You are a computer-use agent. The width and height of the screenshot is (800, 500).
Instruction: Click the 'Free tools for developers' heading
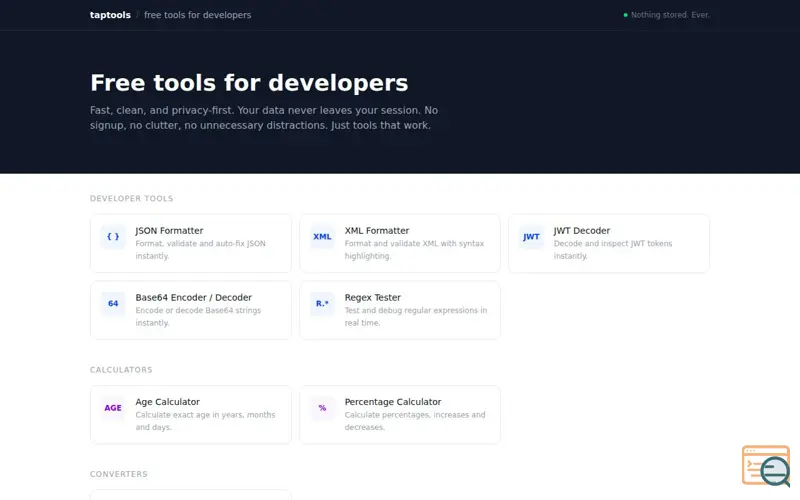click(249, 83)
